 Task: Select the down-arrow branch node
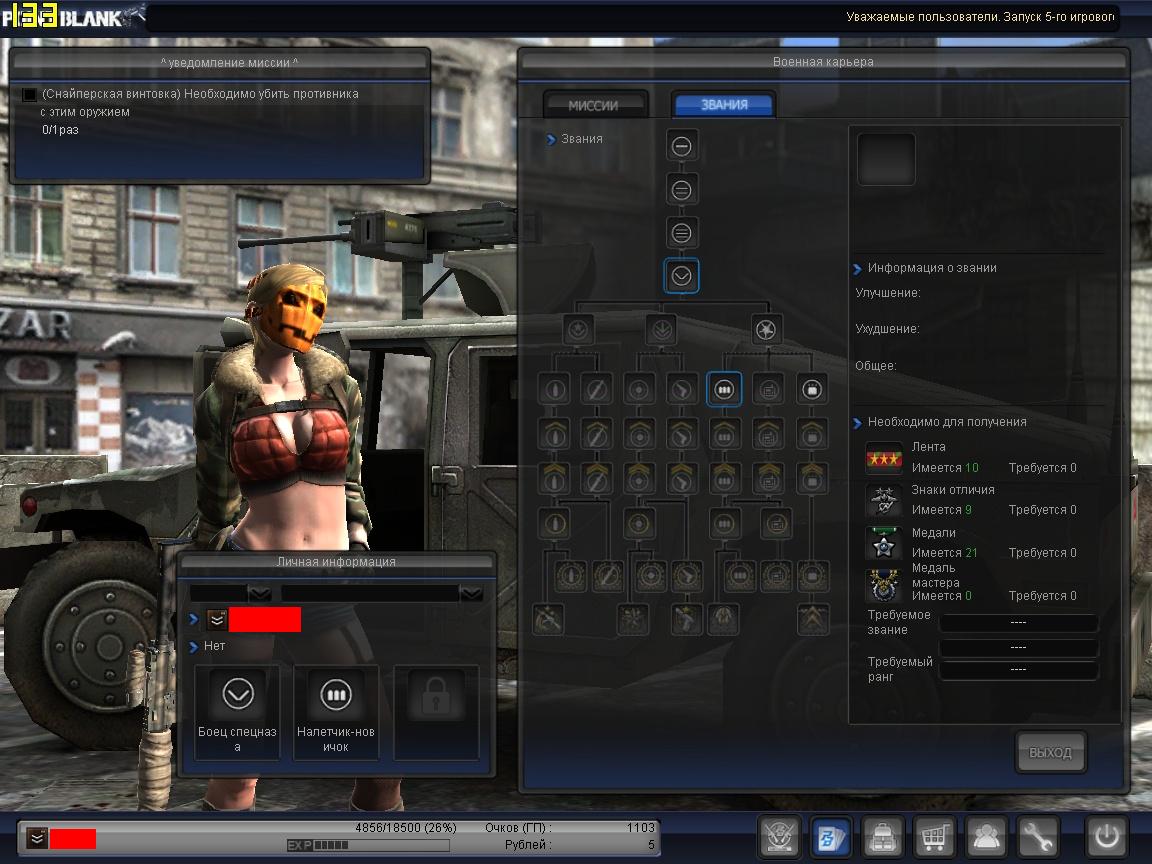[x=662, y=330]
